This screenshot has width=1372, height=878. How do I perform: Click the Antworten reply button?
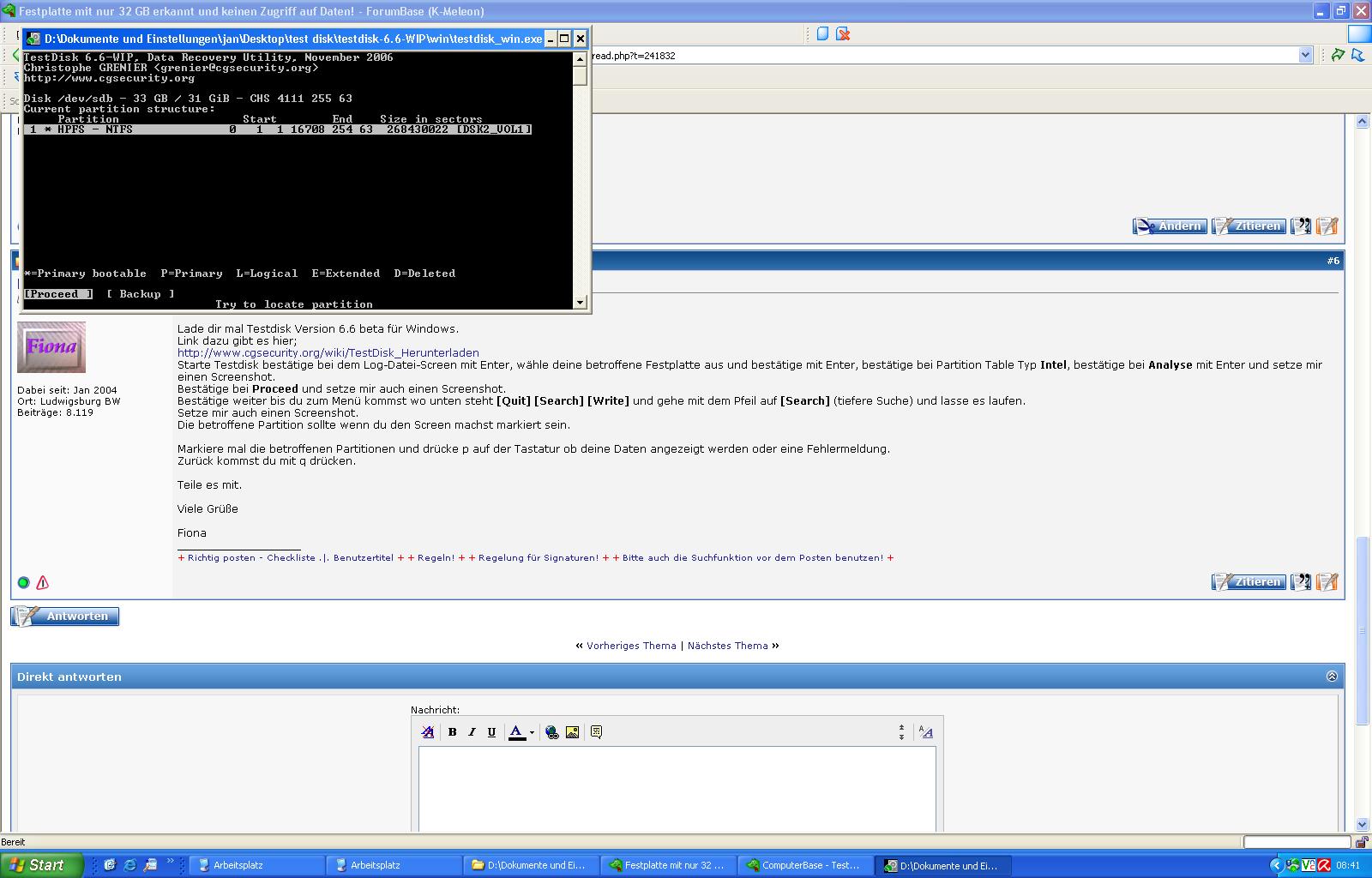coord(65,616)
